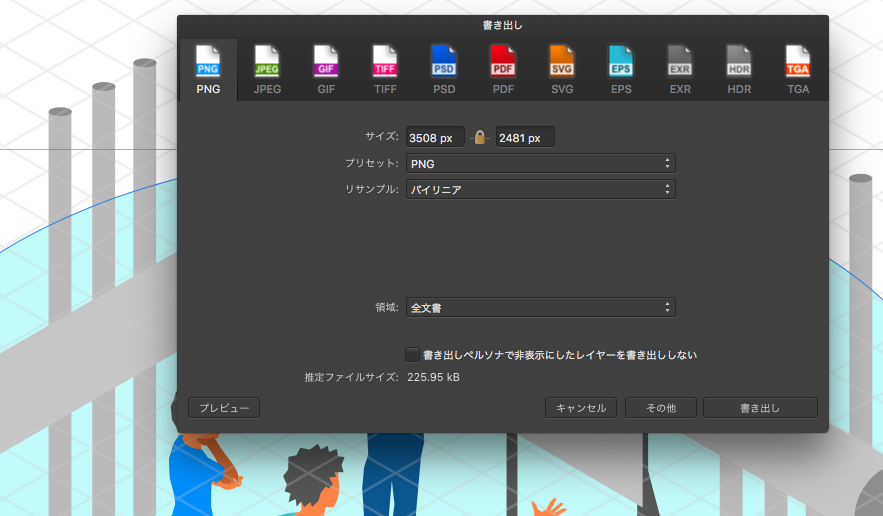
Task: Choose the PDF export format
Action: (x=503, y=70)
